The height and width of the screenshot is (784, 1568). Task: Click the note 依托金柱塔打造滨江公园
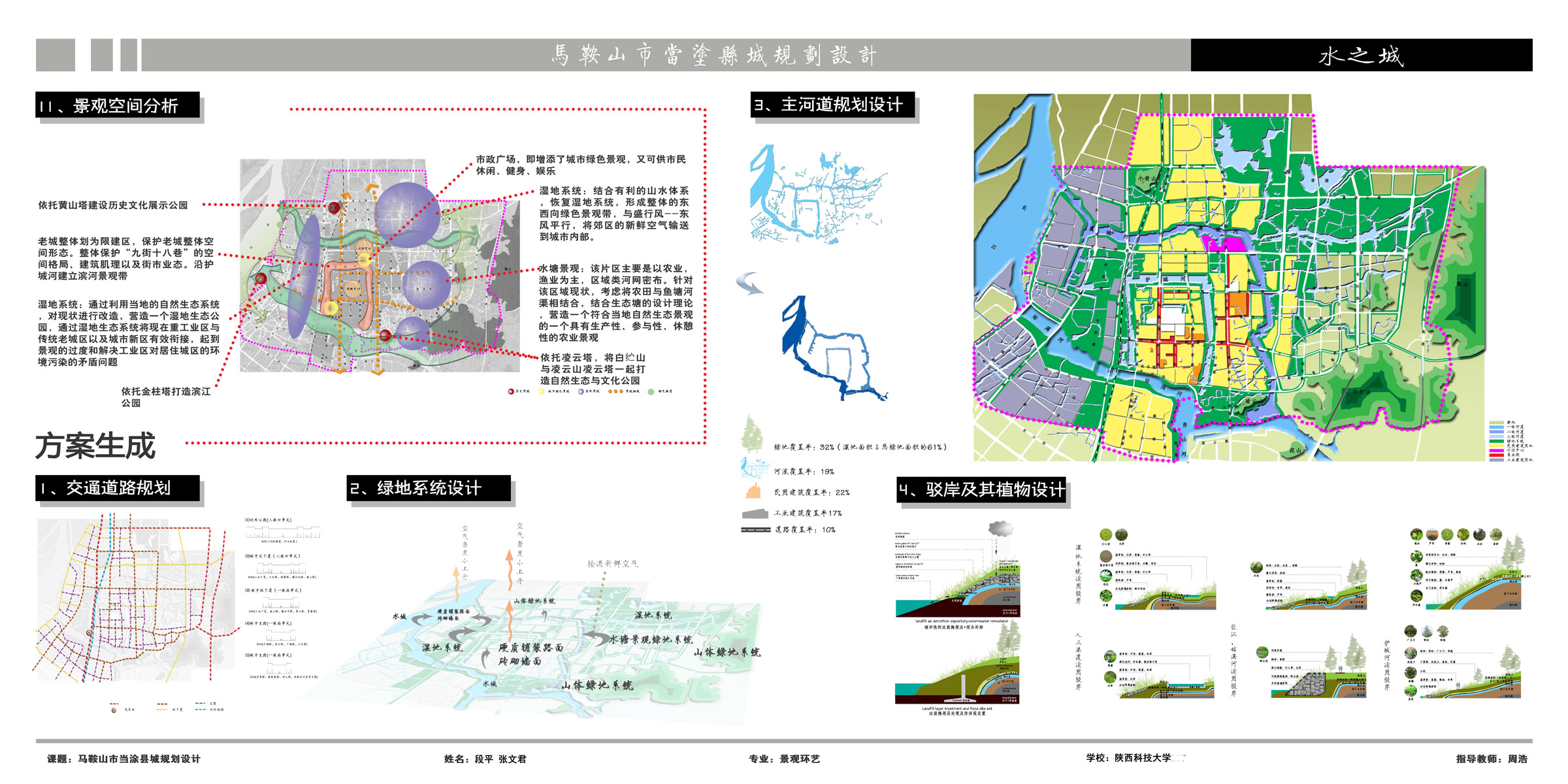click(166, 397)
